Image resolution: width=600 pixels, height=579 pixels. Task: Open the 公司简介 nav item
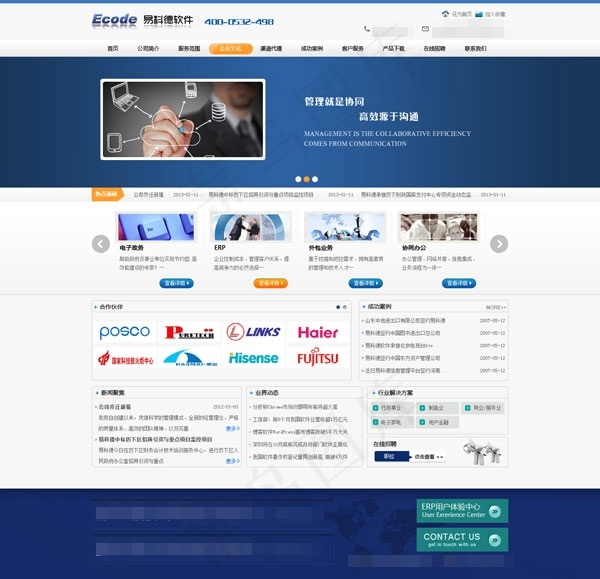pos(148,49)
